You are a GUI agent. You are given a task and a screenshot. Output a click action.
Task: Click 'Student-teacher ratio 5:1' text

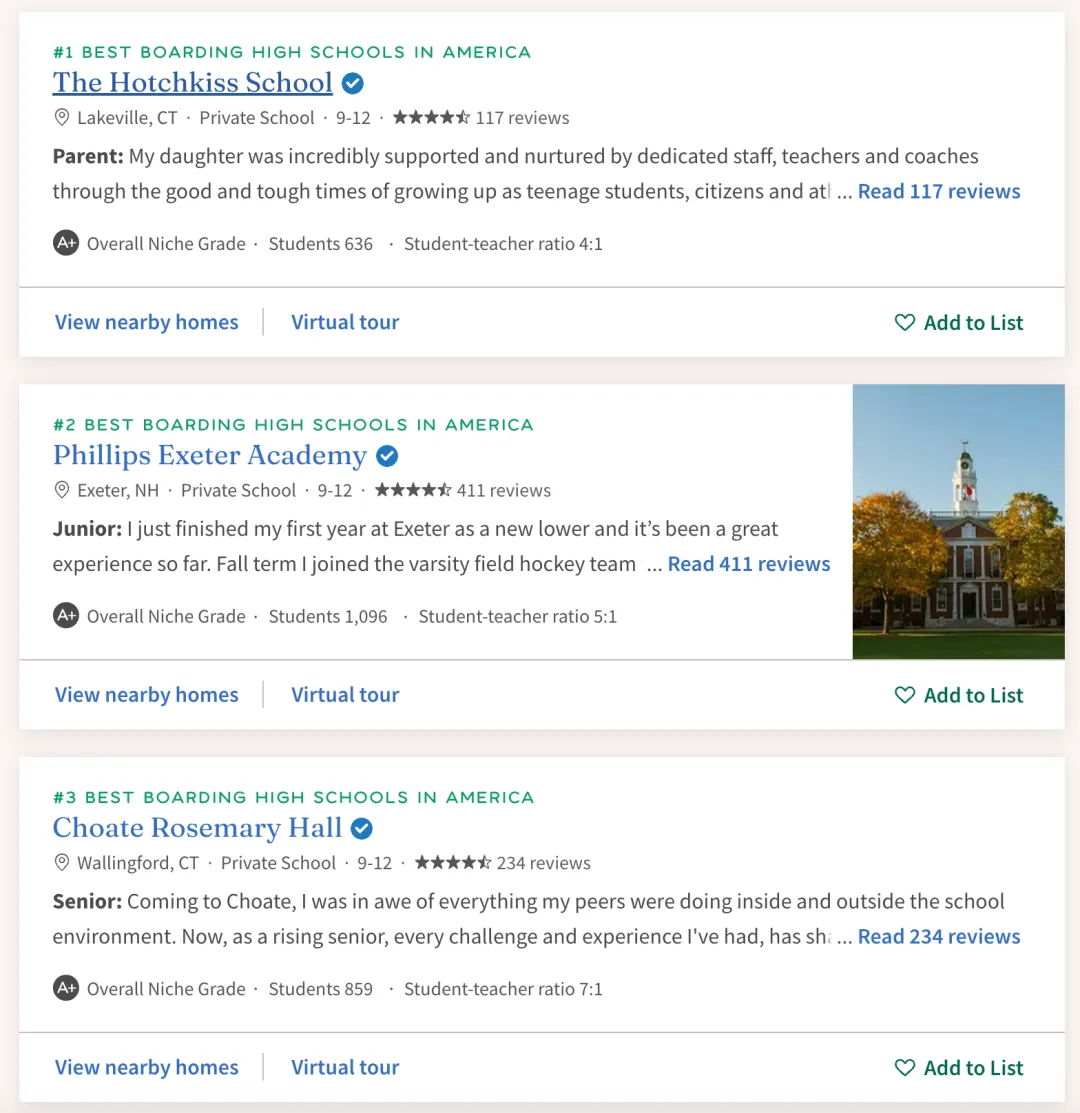point(517,616)
